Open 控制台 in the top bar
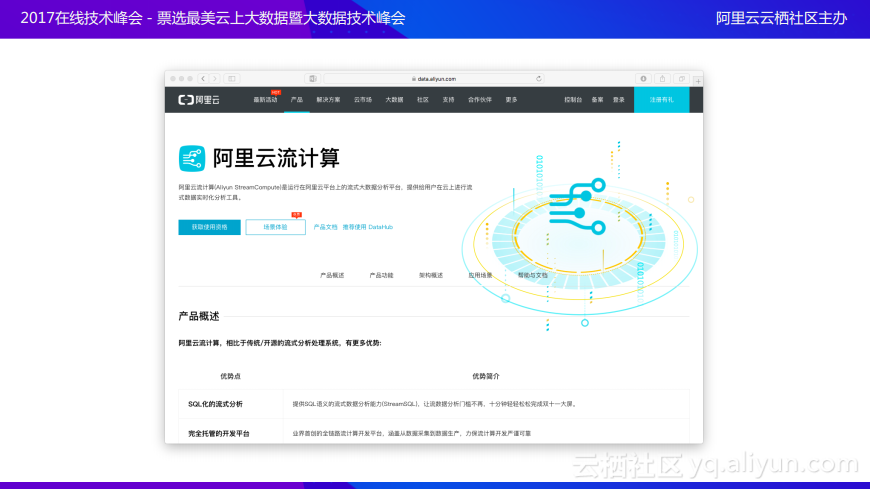 click(573, 100)
